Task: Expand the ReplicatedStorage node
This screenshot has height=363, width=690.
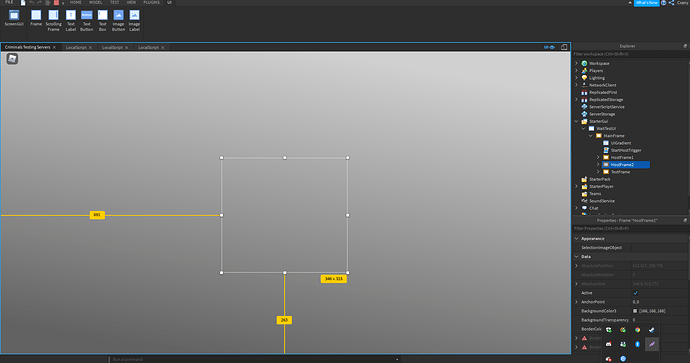Action: point(577,99)
